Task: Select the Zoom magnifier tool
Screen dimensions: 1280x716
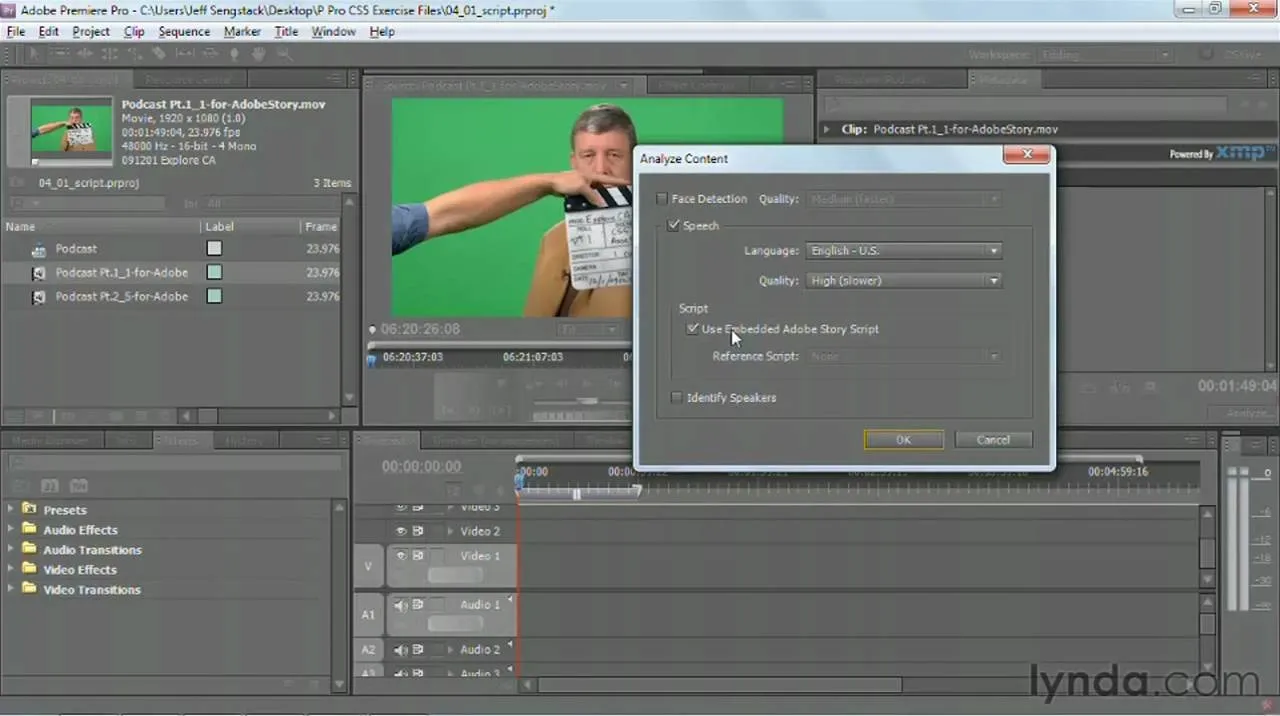Action: coord(284,54)
